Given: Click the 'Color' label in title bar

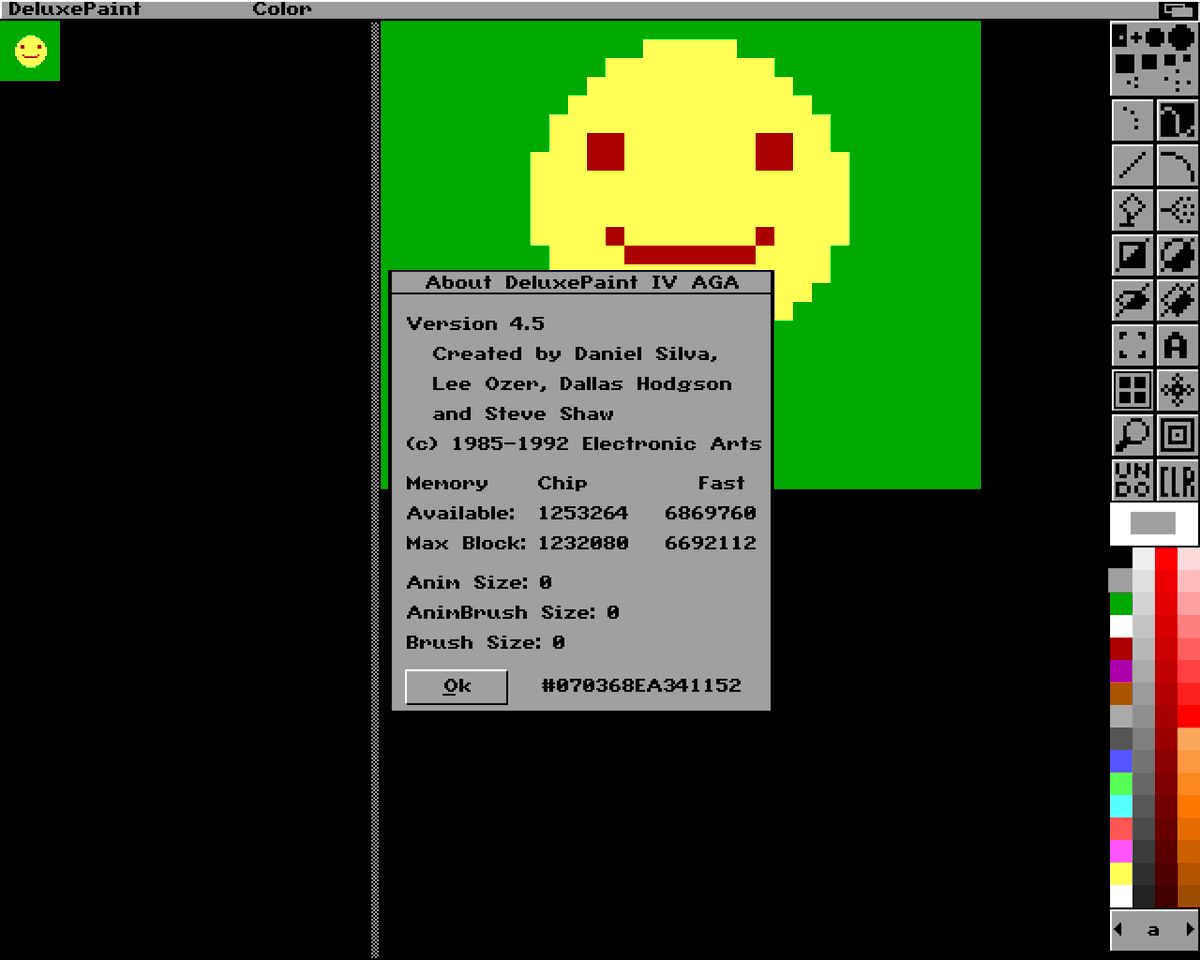Looking at the screenshot, I should coord(282,9).
